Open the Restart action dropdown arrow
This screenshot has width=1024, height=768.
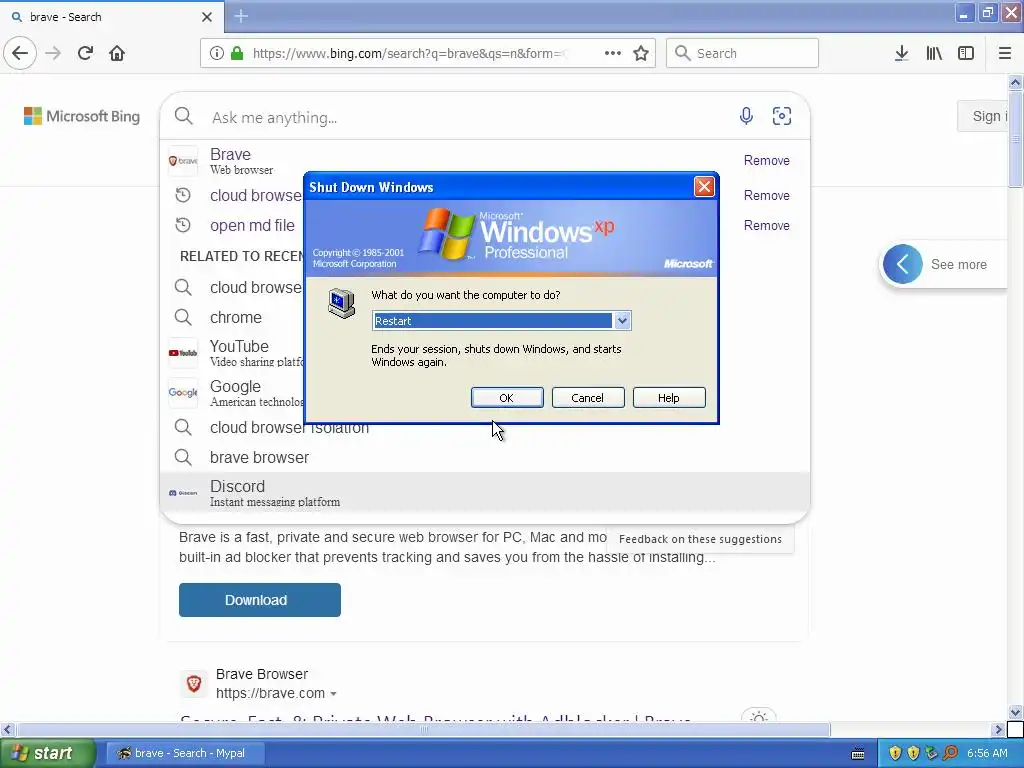622,321
